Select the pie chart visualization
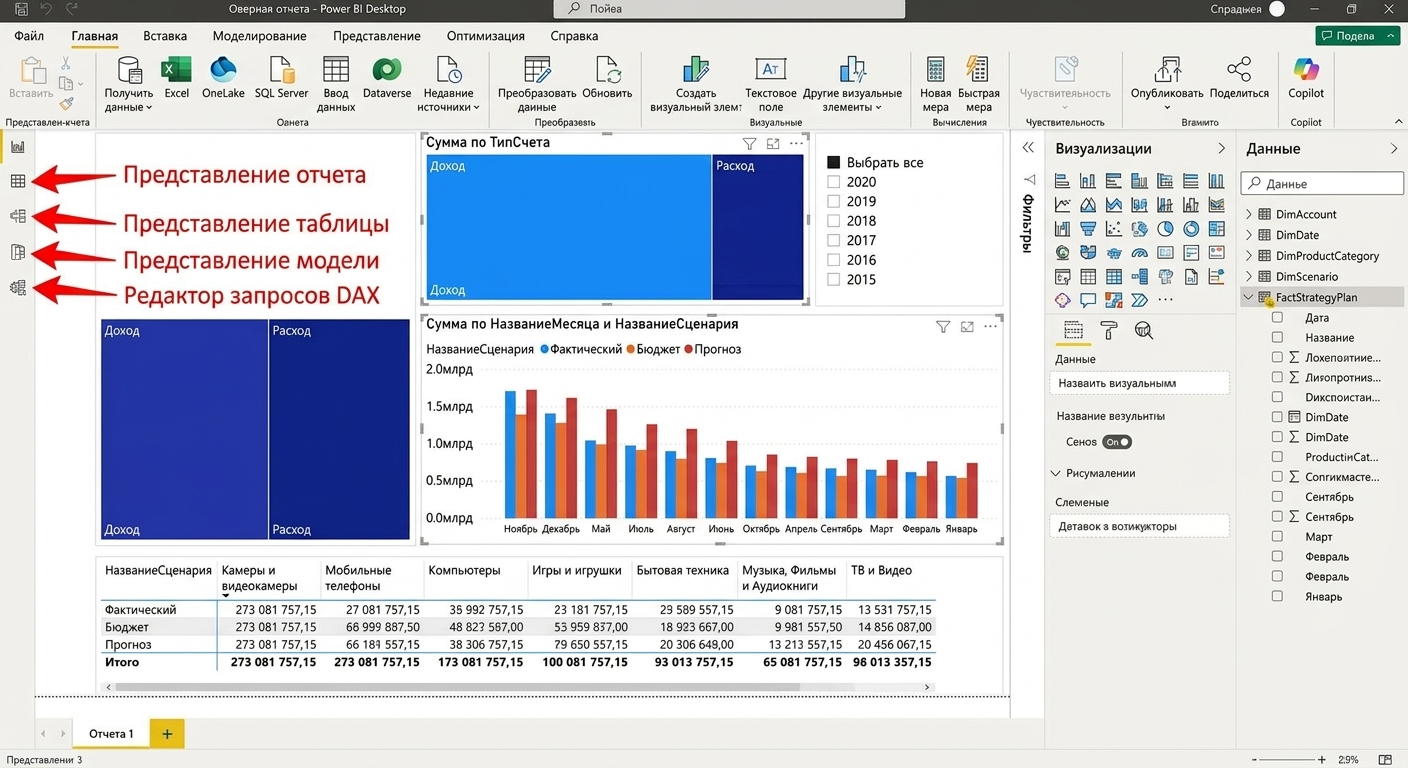 tap(1165, 228)
